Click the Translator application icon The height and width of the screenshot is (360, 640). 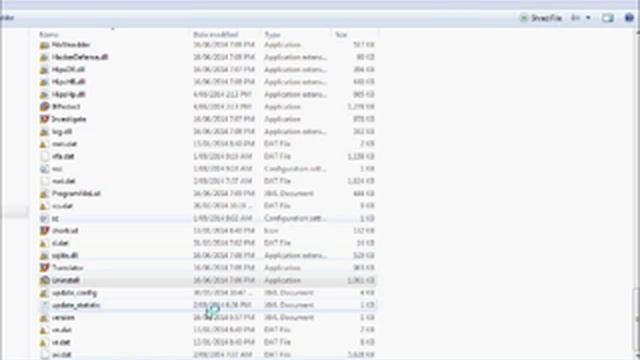[x=44, y=268]
